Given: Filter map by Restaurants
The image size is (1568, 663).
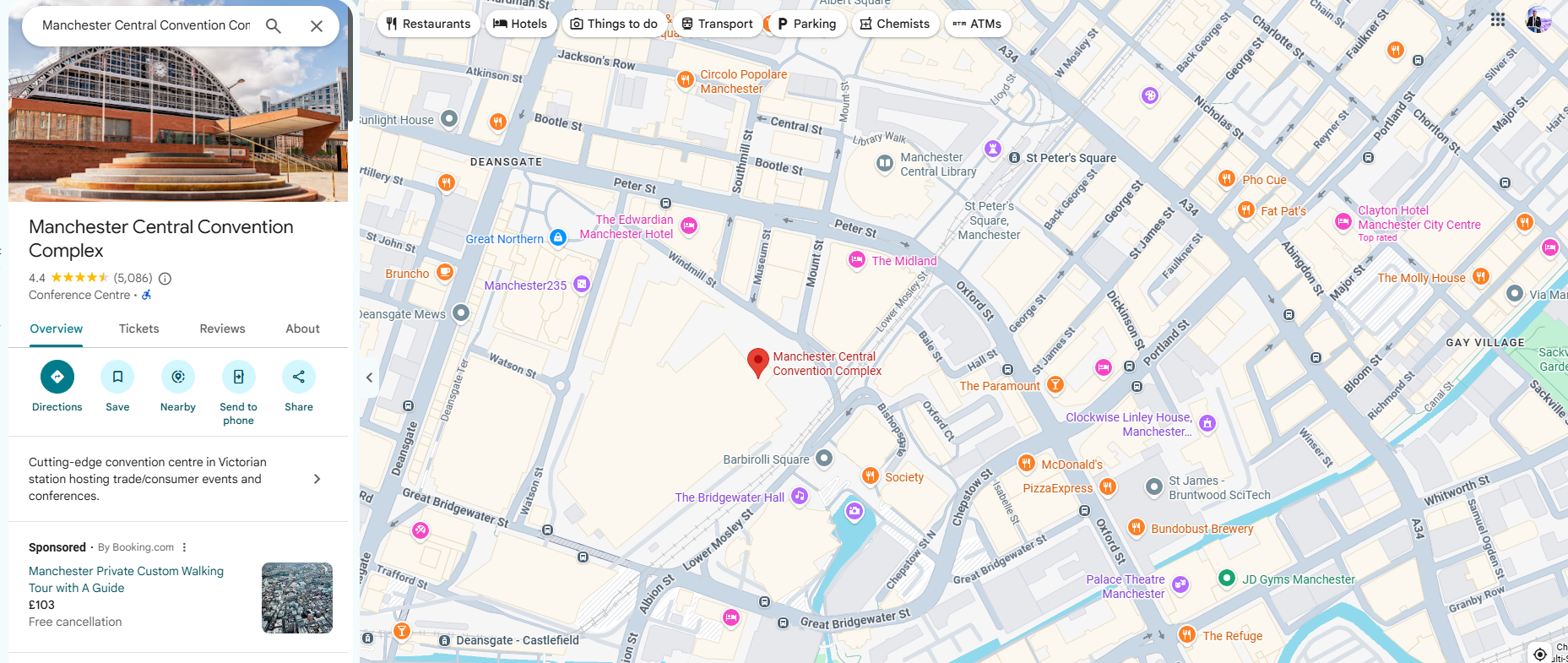Looking at the screenshot, I should coord(428,24).
